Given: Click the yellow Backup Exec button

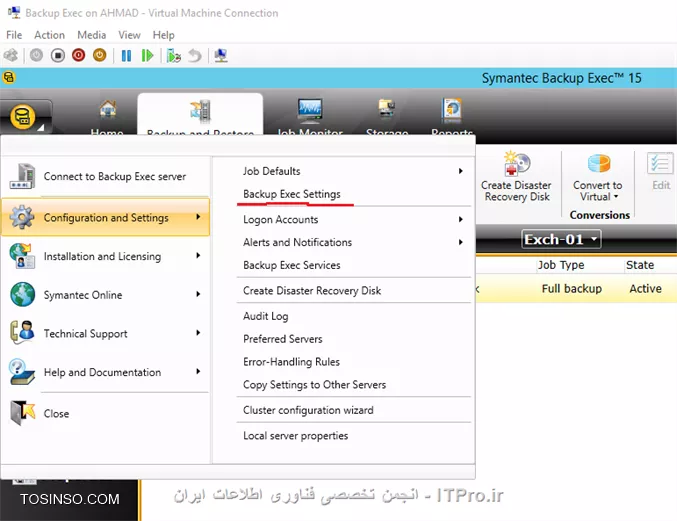Looking at the screenshot, I should (22, 116).
